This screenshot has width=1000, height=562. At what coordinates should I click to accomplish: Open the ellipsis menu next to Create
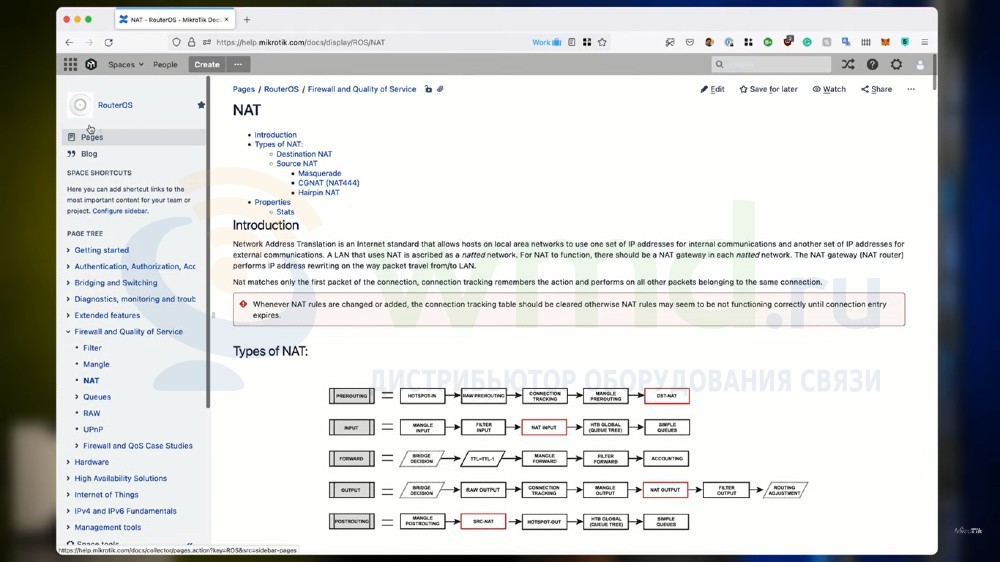click(x=238, y=64)
